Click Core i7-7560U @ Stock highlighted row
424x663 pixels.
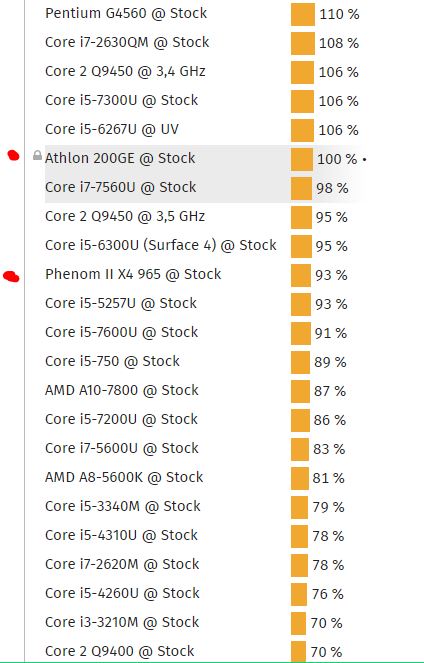tap(202, 188)
